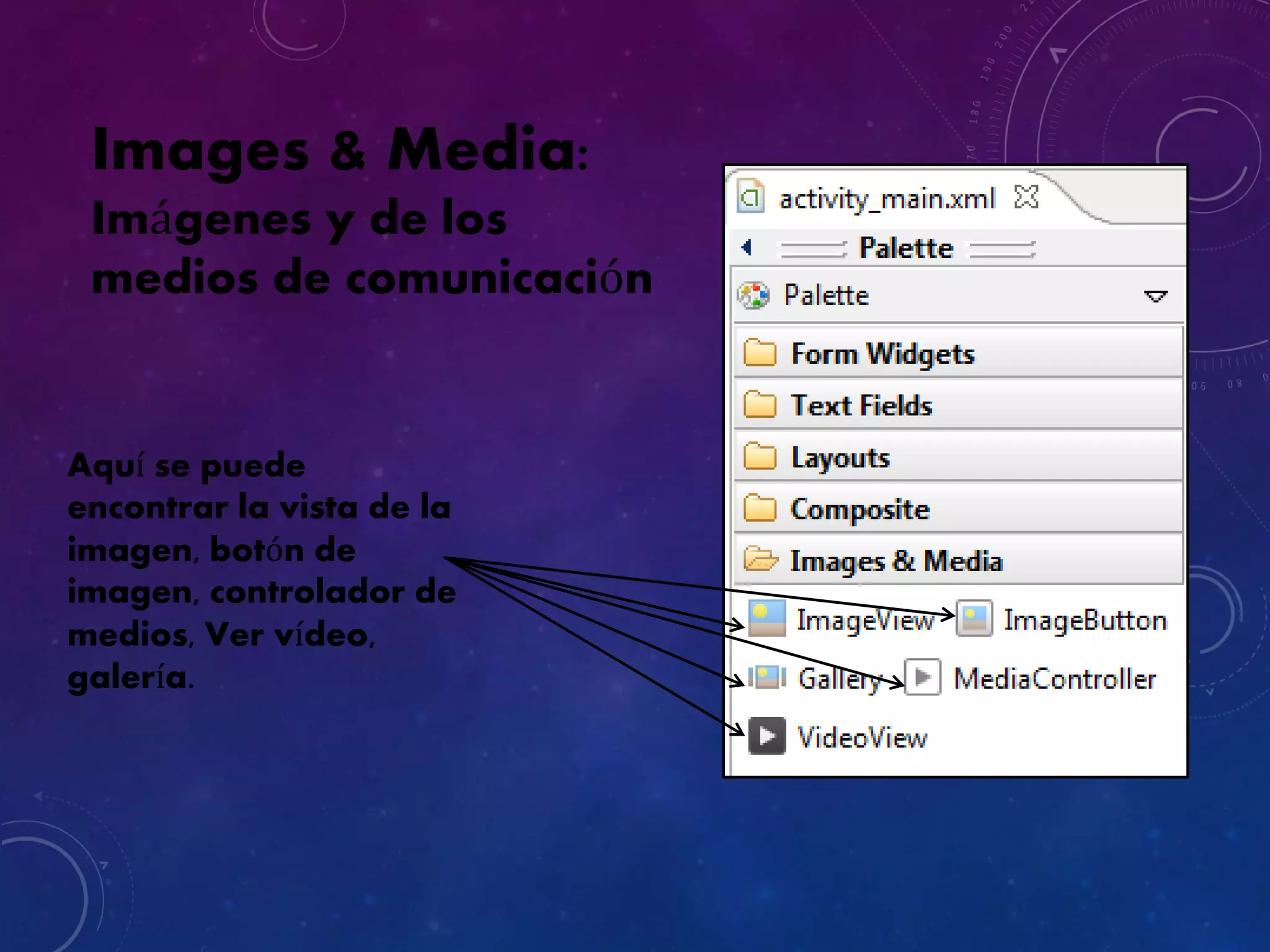Select the VideoView widget icon
Viewport: 1270px width, 952px height.
click(767, 736)
